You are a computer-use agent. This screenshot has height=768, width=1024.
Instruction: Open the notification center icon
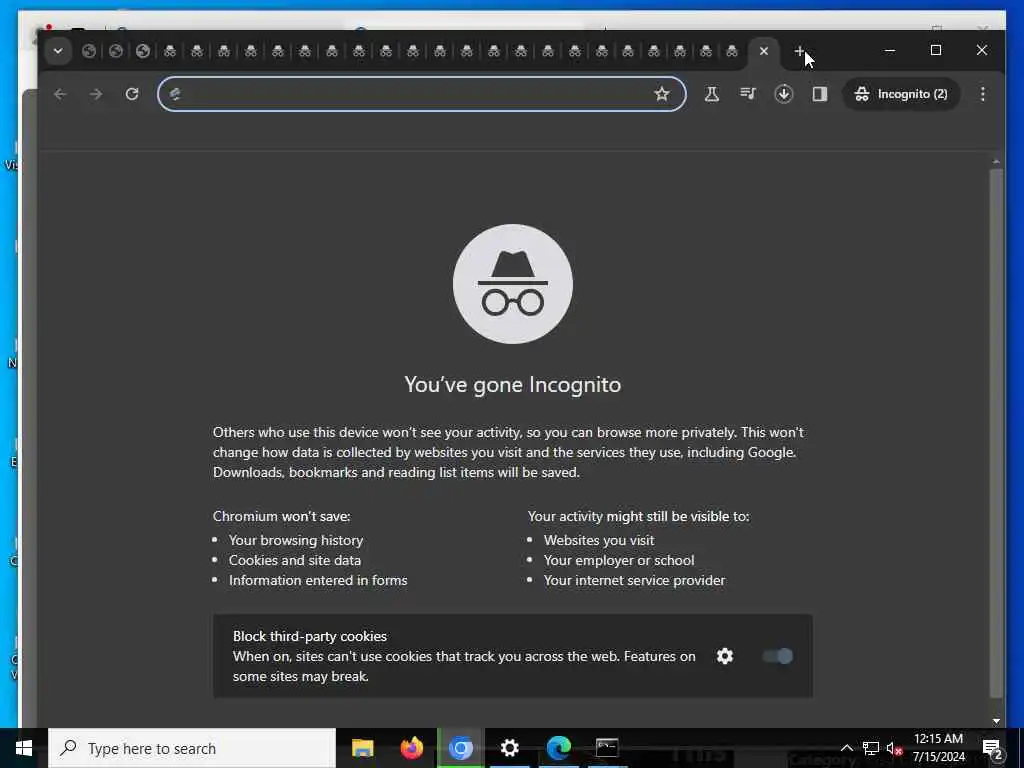tap(993, 748)
